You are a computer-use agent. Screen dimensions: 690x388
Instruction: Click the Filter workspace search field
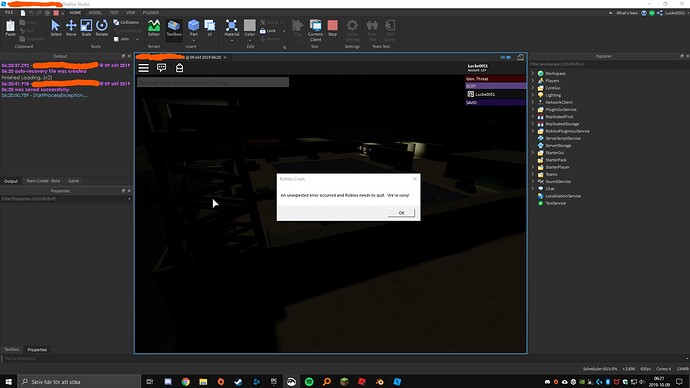coord(607,64)
